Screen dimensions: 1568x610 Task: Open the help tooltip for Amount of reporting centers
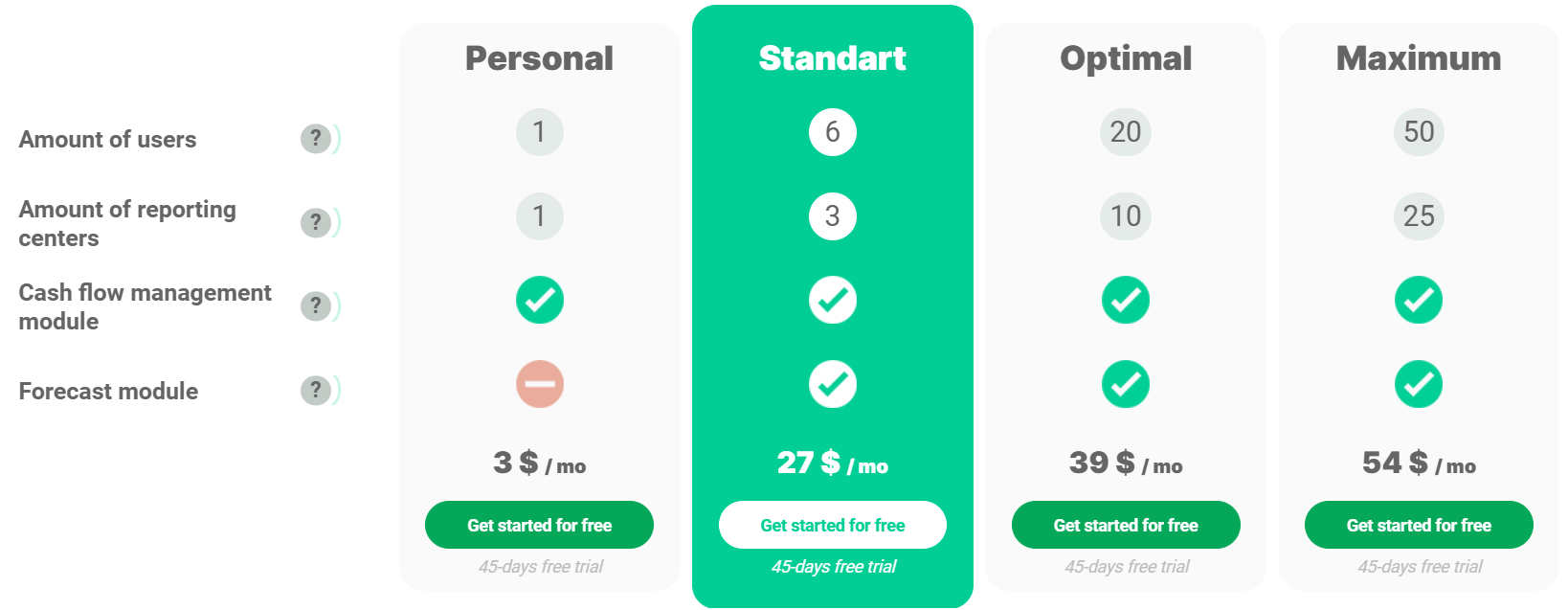click(316, 222)
